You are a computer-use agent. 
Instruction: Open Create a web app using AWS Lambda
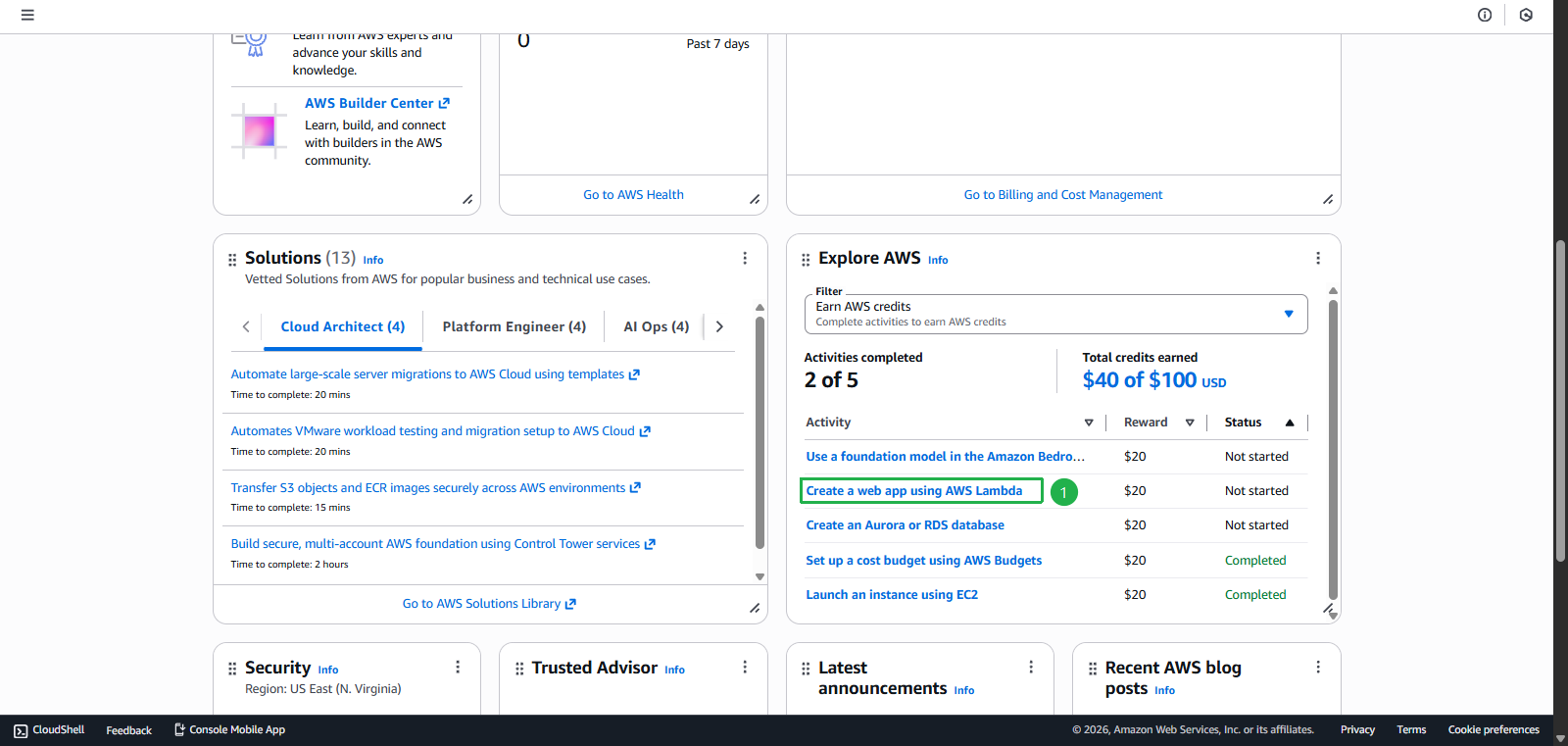[x=913, y=491]
